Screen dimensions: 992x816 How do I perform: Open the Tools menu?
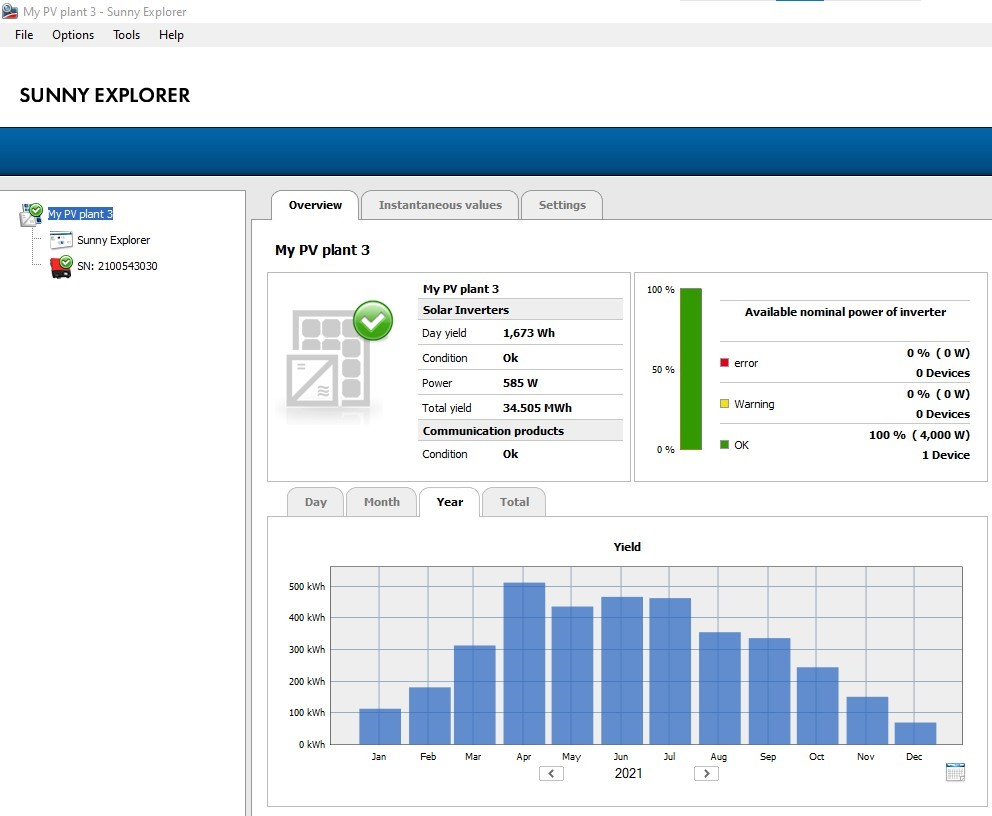127,35
